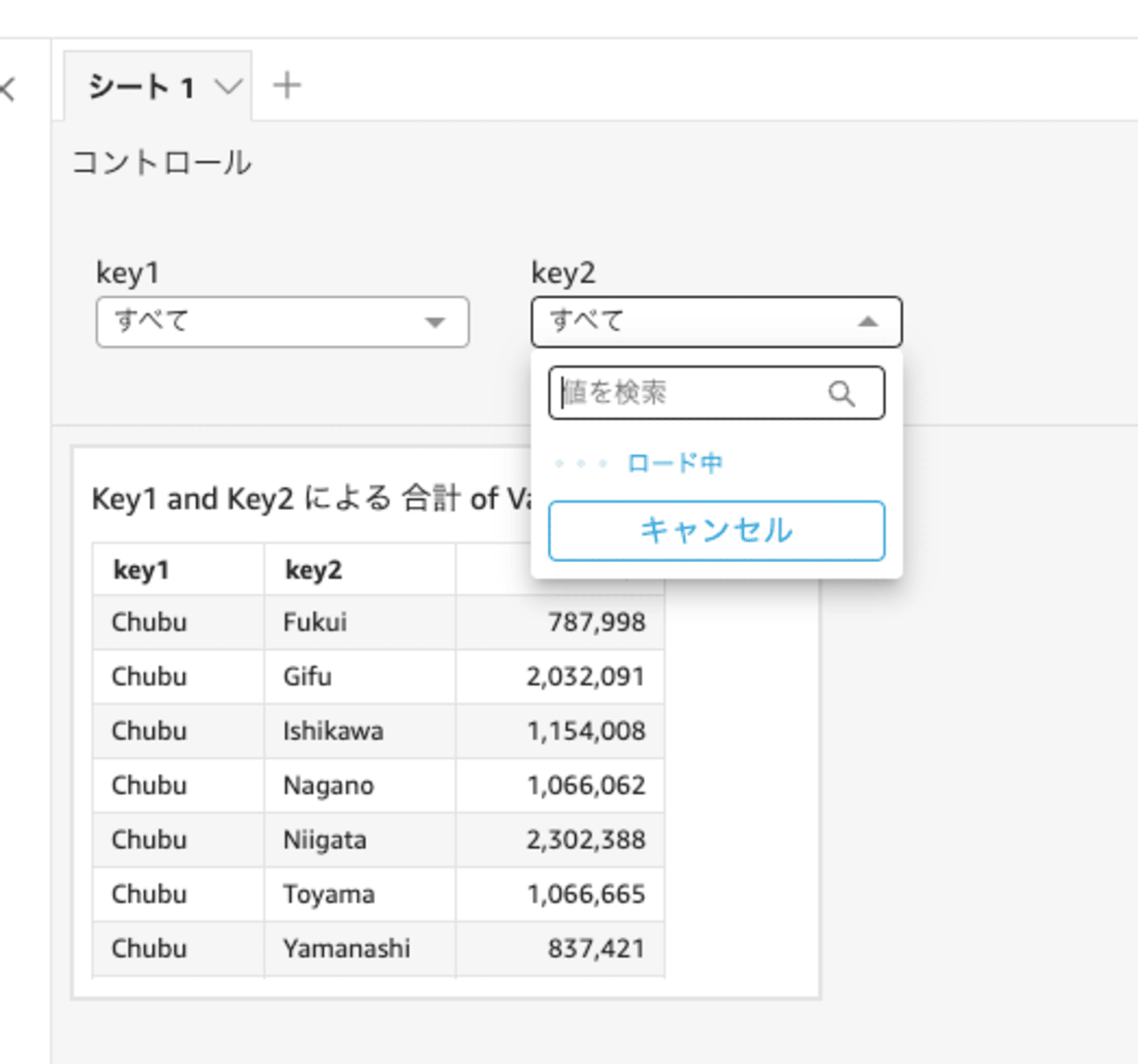
Task: Click the key1 control label
Action: [x=127, y=273]
